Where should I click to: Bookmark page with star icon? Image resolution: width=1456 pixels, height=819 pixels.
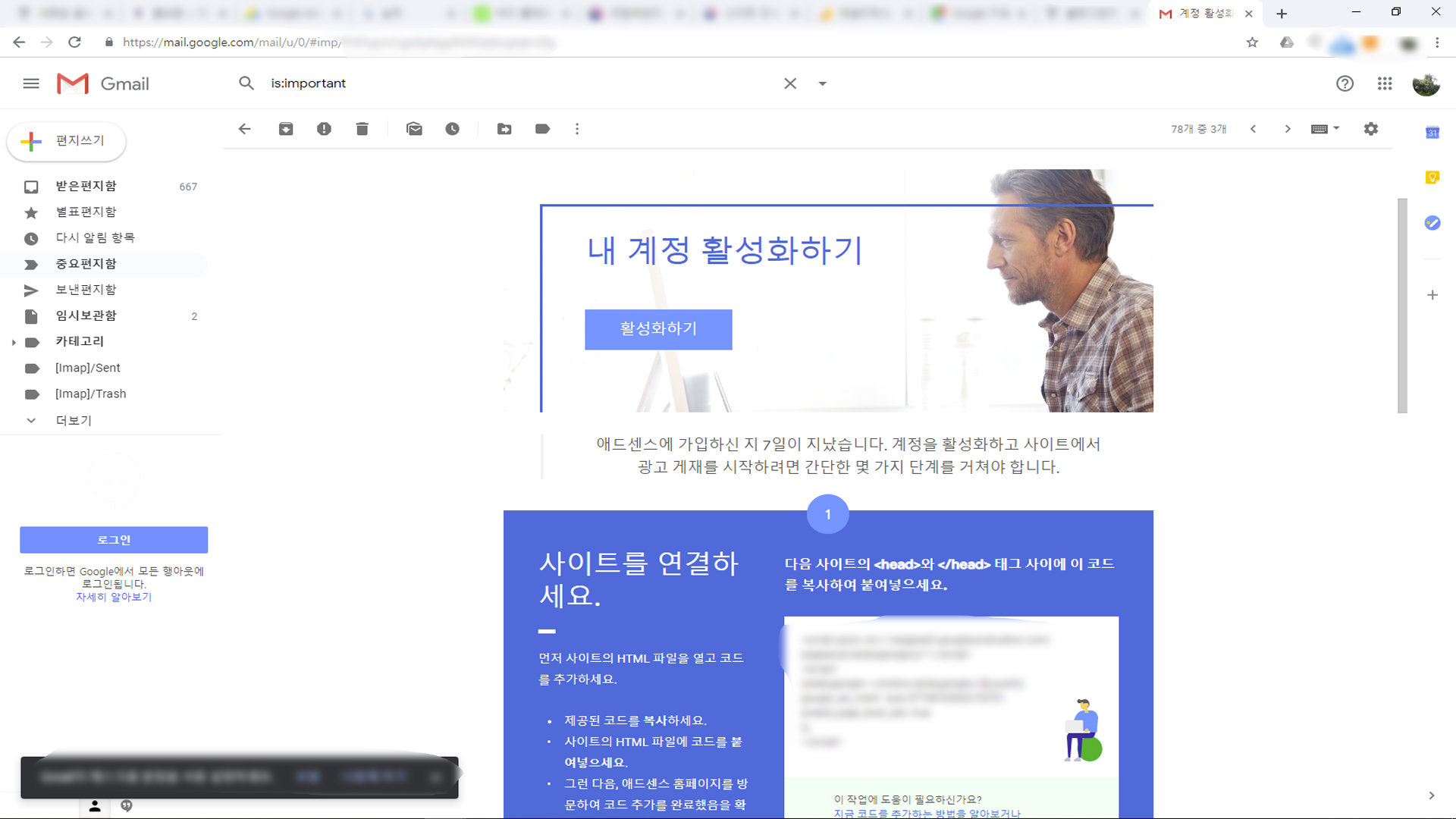1252,42
